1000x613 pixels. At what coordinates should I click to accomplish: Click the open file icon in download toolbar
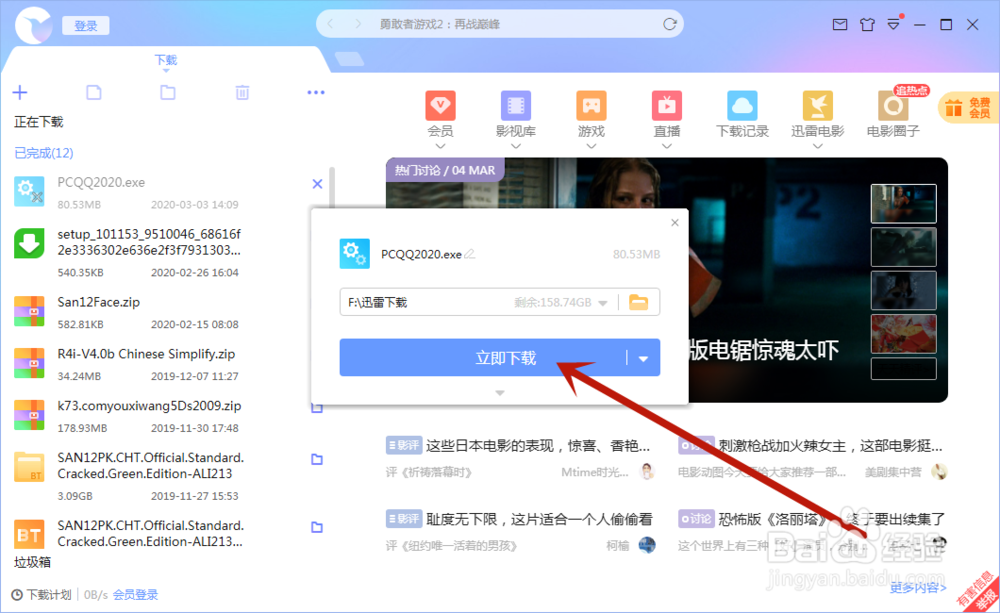[94, 92]
